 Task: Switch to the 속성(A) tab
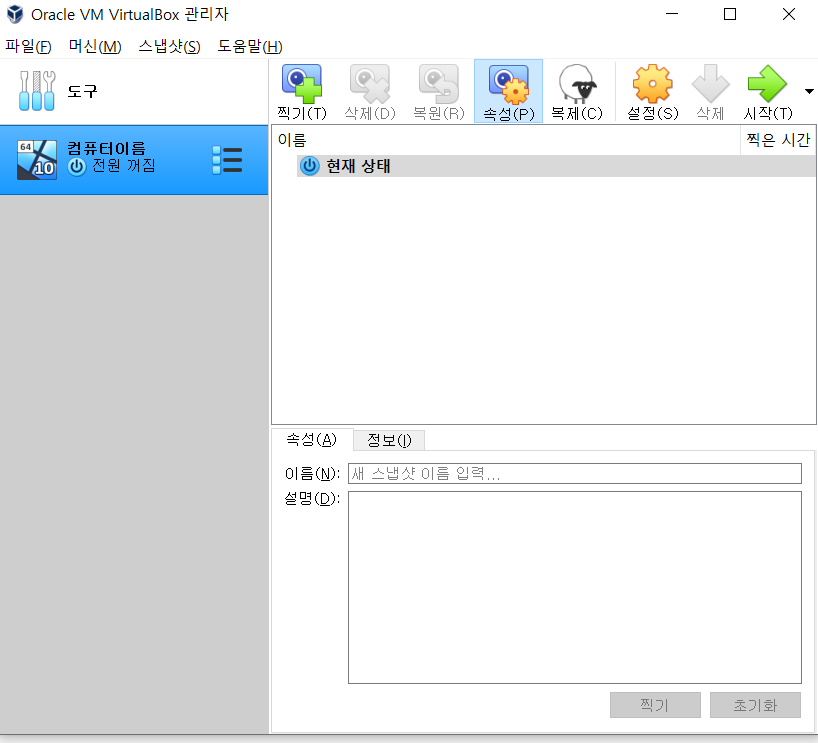[312, 440]
